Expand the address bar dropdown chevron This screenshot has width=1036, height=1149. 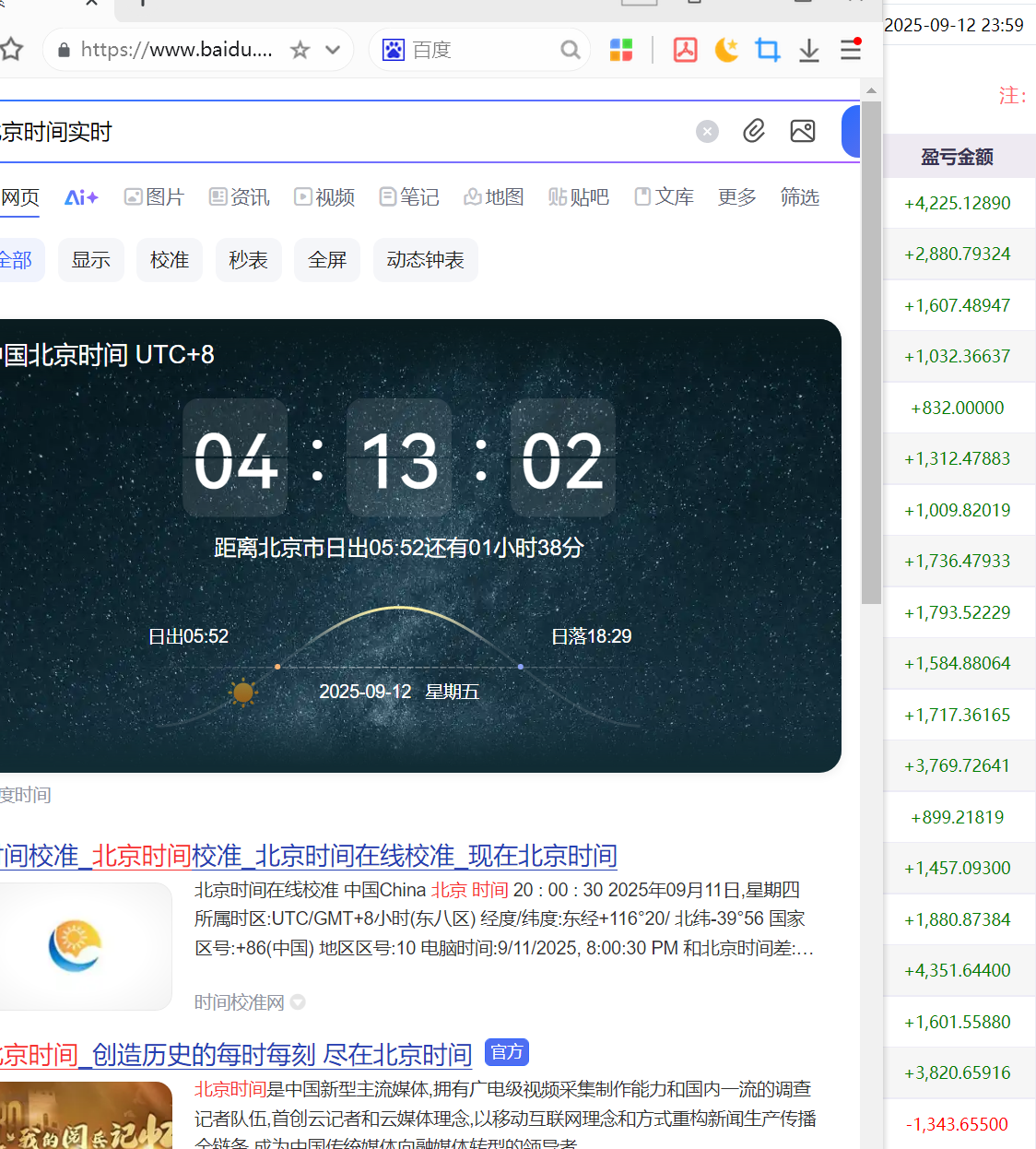333,50
